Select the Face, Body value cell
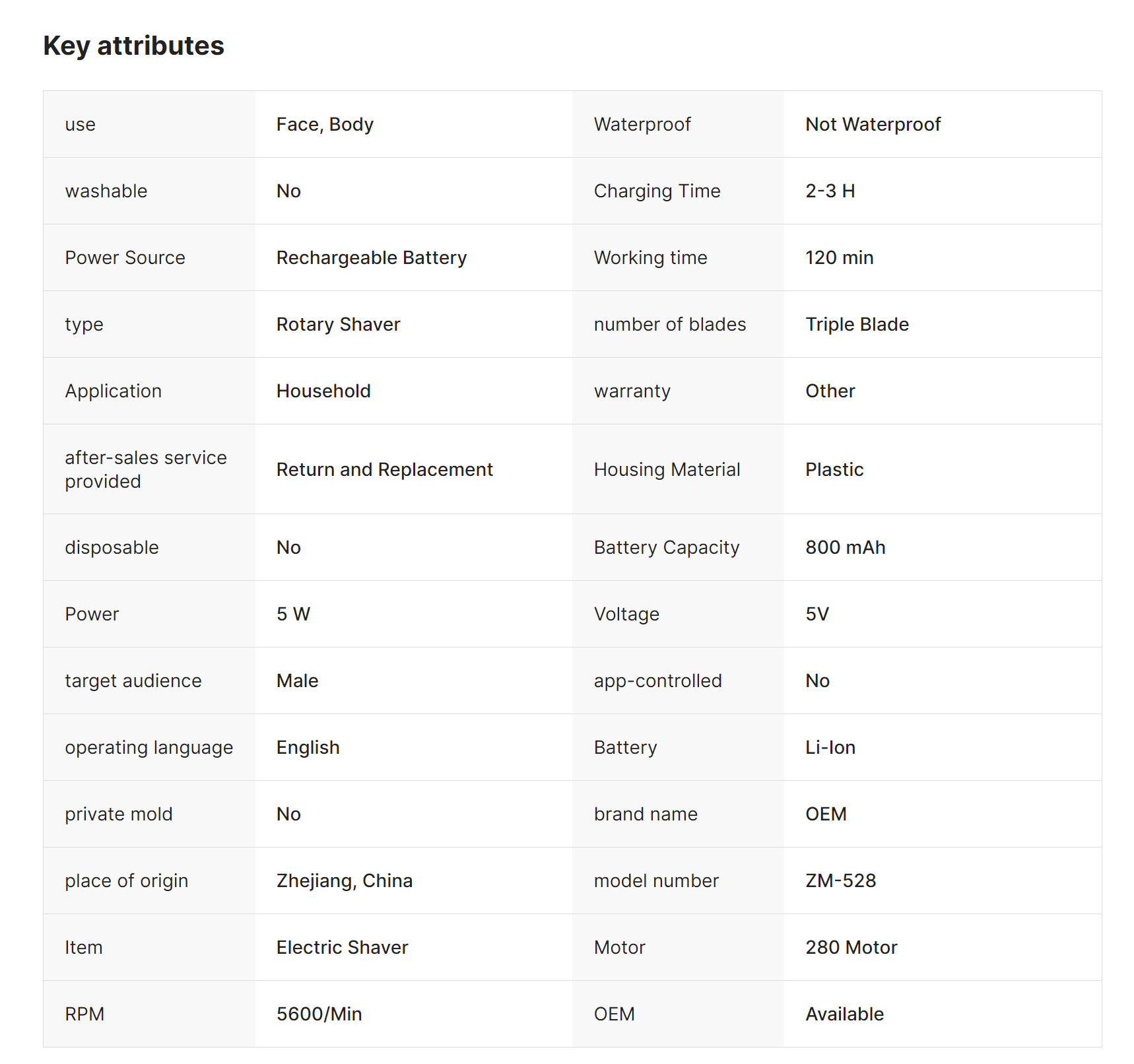Screen dimensions: 1134x1064 pos(325,124)
